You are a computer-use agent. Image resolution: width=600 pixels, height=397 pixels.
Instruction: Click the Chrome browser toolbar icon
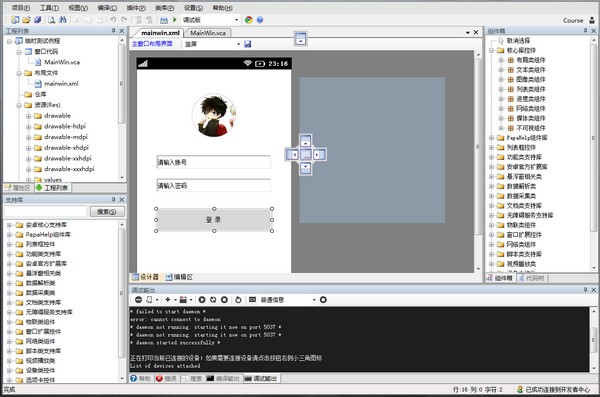[x=249, y=20]
